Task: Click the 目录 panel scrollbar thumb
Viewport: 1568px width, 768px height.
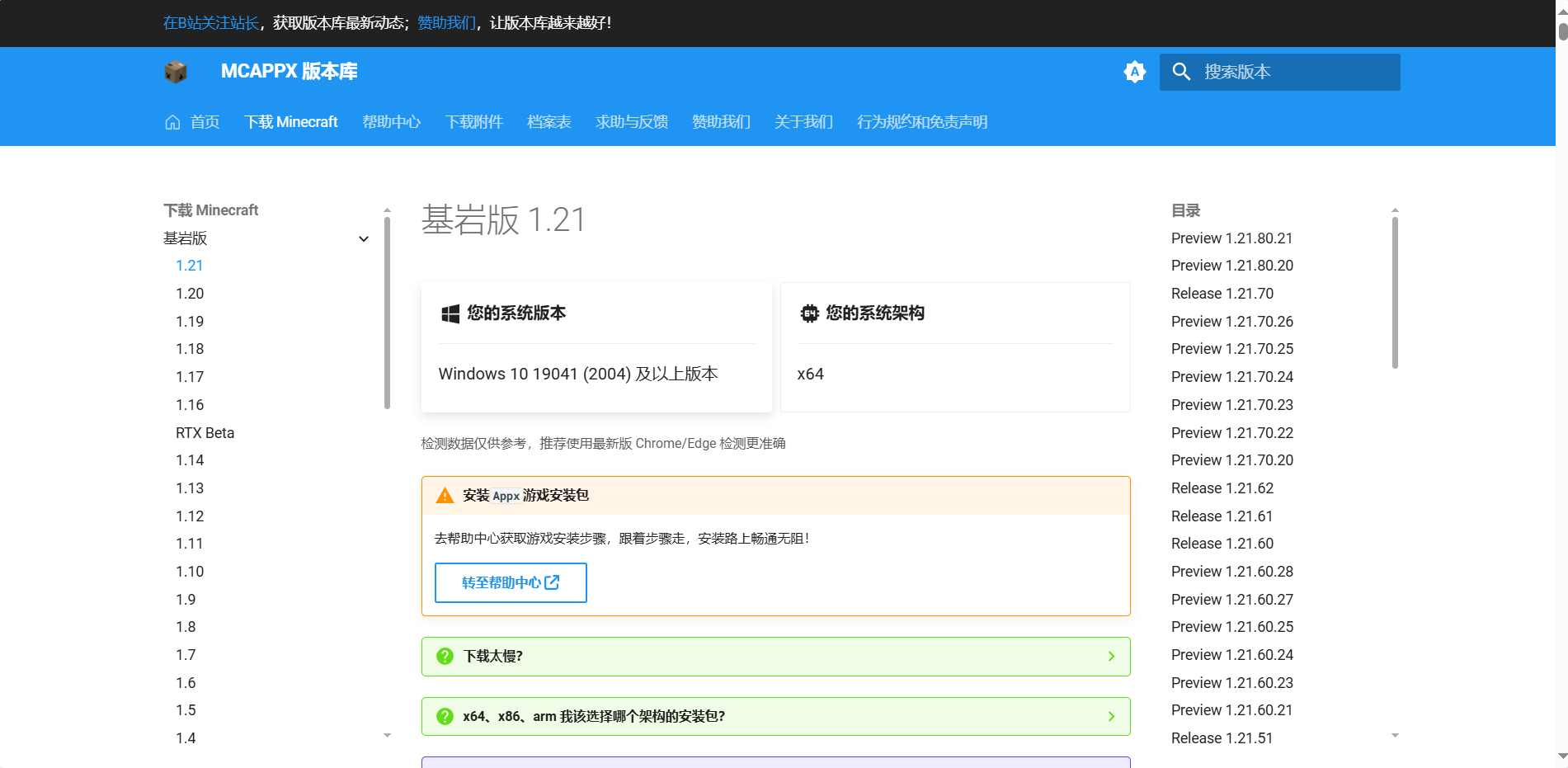Action: pos(1395,293)
